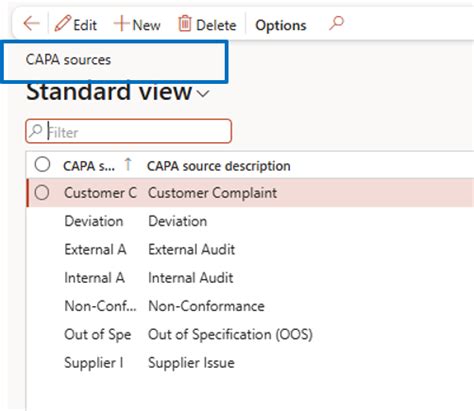Select the Supplier Issue row
The width and height of the screenshot is (474, 411).
(250, 363)
